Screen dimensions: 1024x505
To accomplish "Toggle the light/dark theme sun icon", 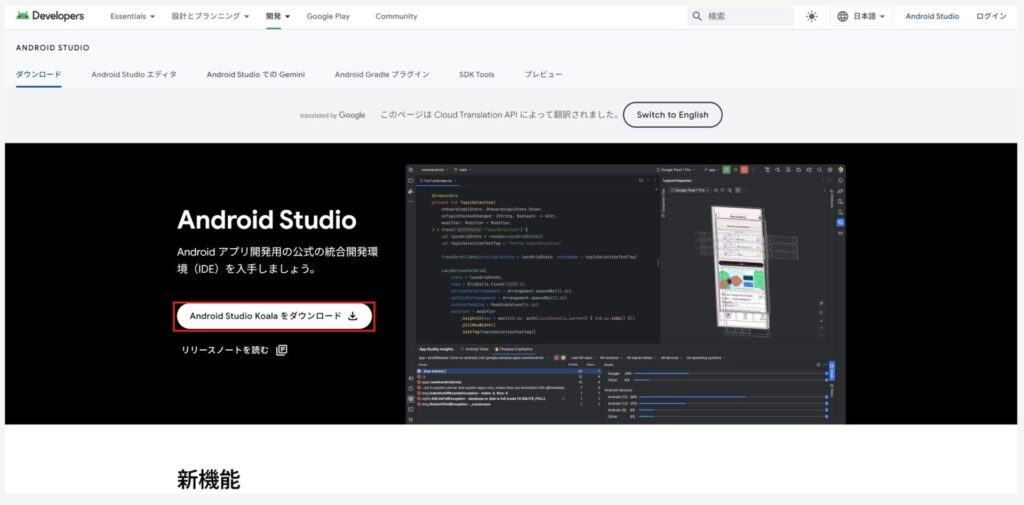I will [x=811, y=16].
